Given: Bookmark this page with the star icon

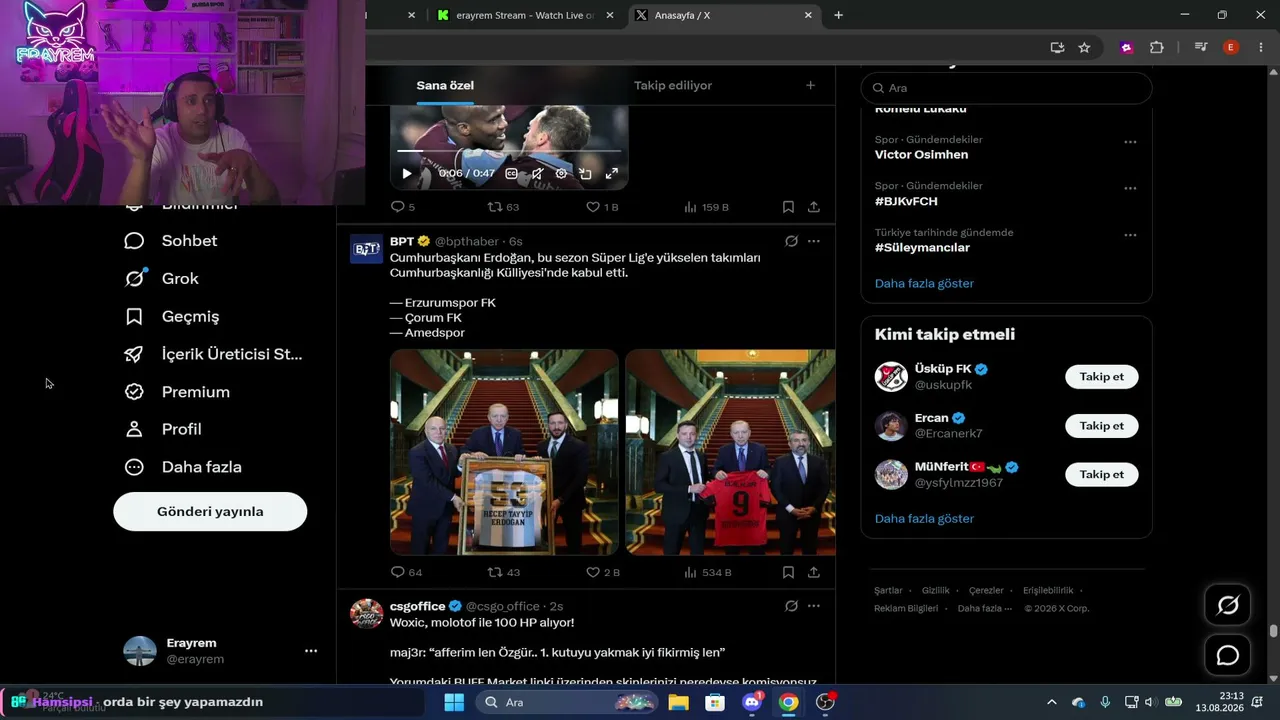Looking at the screenshot, I should coord(1084,47).
